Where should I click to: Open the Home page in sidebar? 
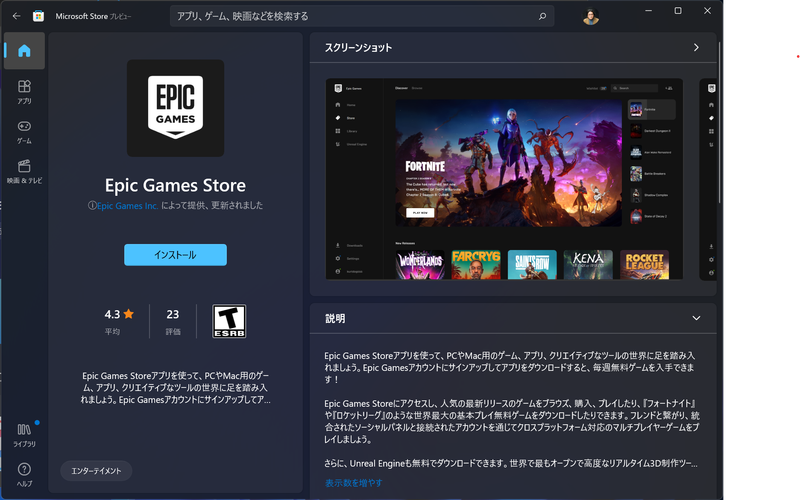pos(24,51)
